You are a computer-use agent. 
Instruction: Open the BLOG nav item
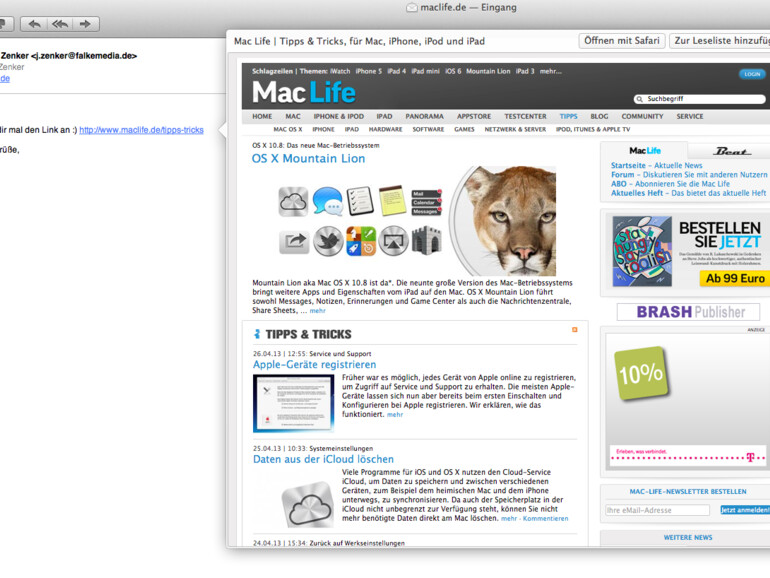coord(599,116)
